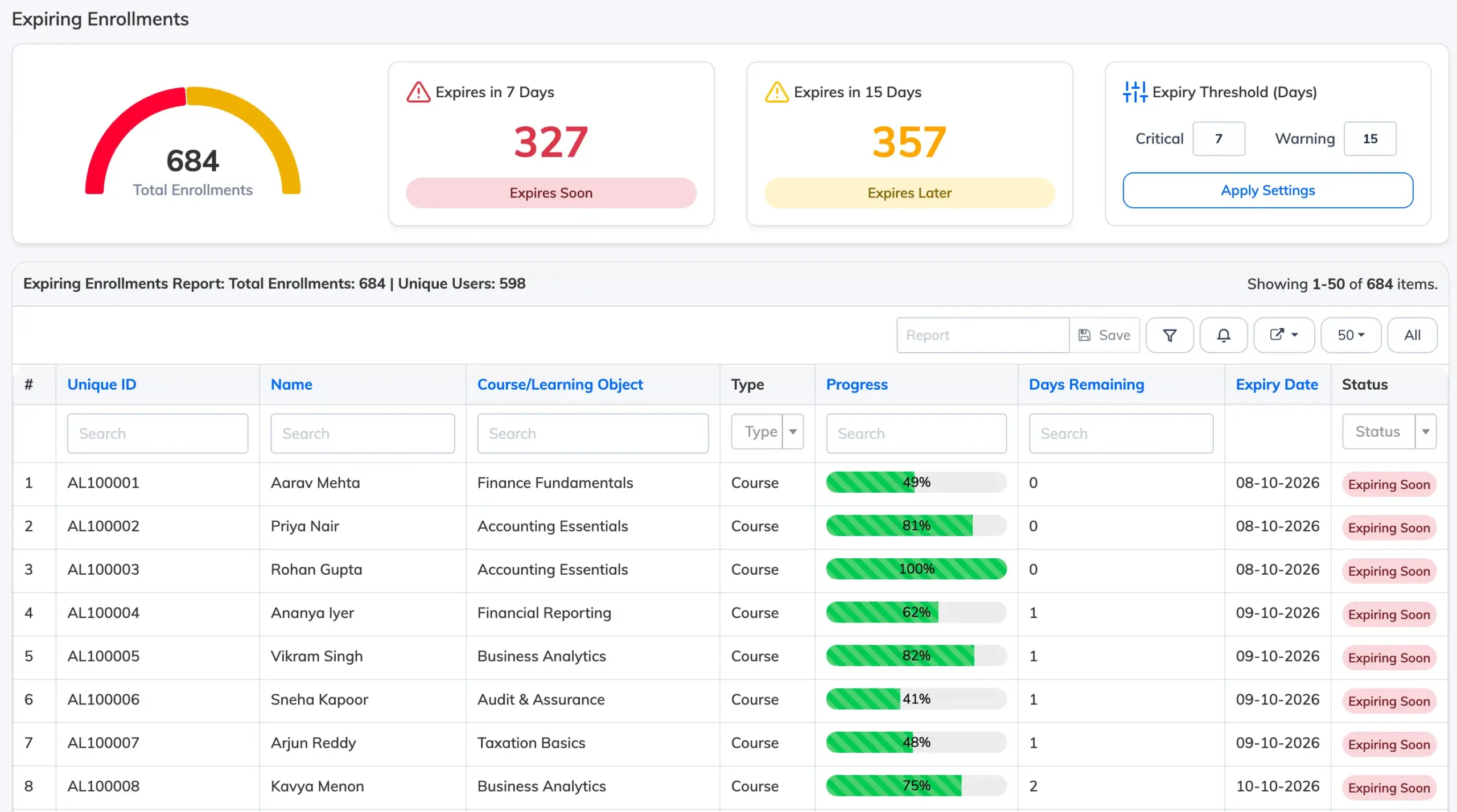
Task: Click Kavya Menon's Expiring Soon badge
Action: tap(1389, 788)
